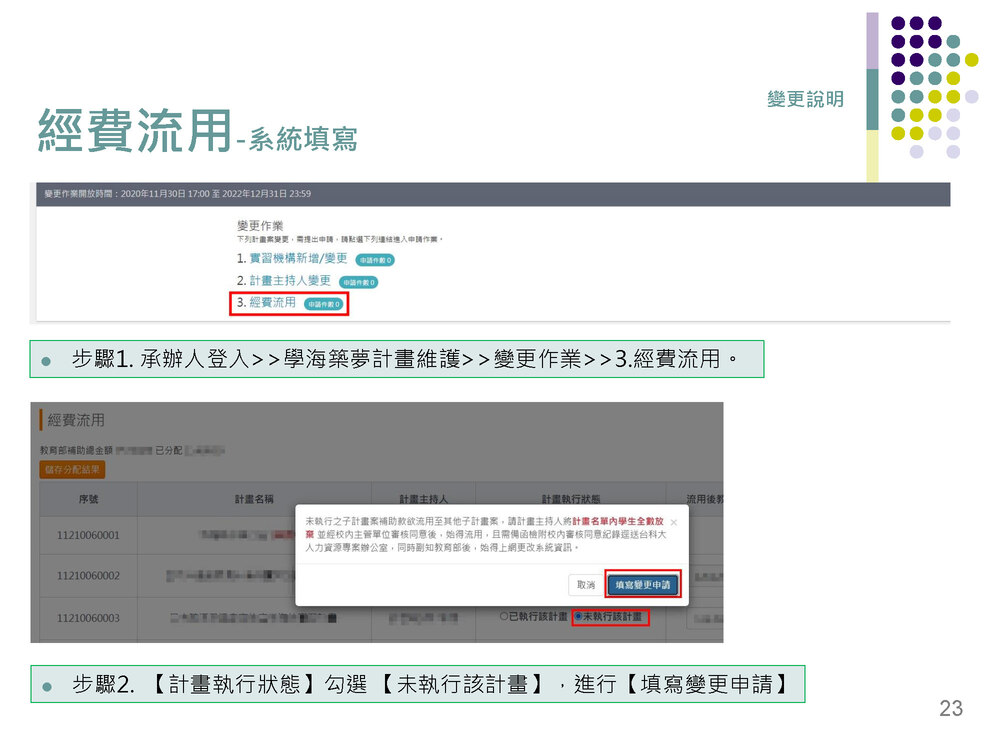Click the 流用後 amount field in the second row

[704, 577]
